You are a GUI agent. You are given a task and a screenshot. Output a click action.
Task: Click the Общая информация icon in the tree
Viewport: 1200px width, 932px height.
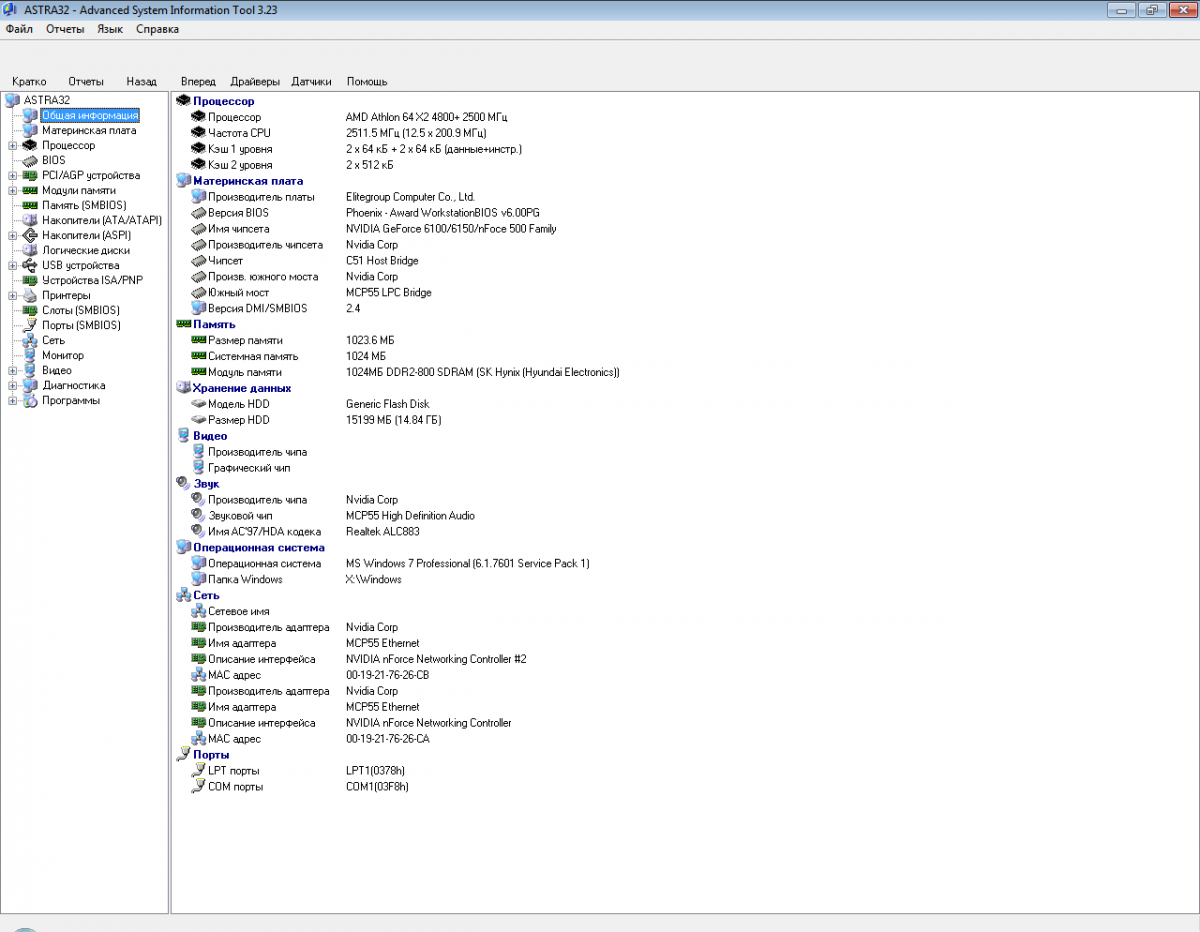pyautogui.click(x=30, y=115)
